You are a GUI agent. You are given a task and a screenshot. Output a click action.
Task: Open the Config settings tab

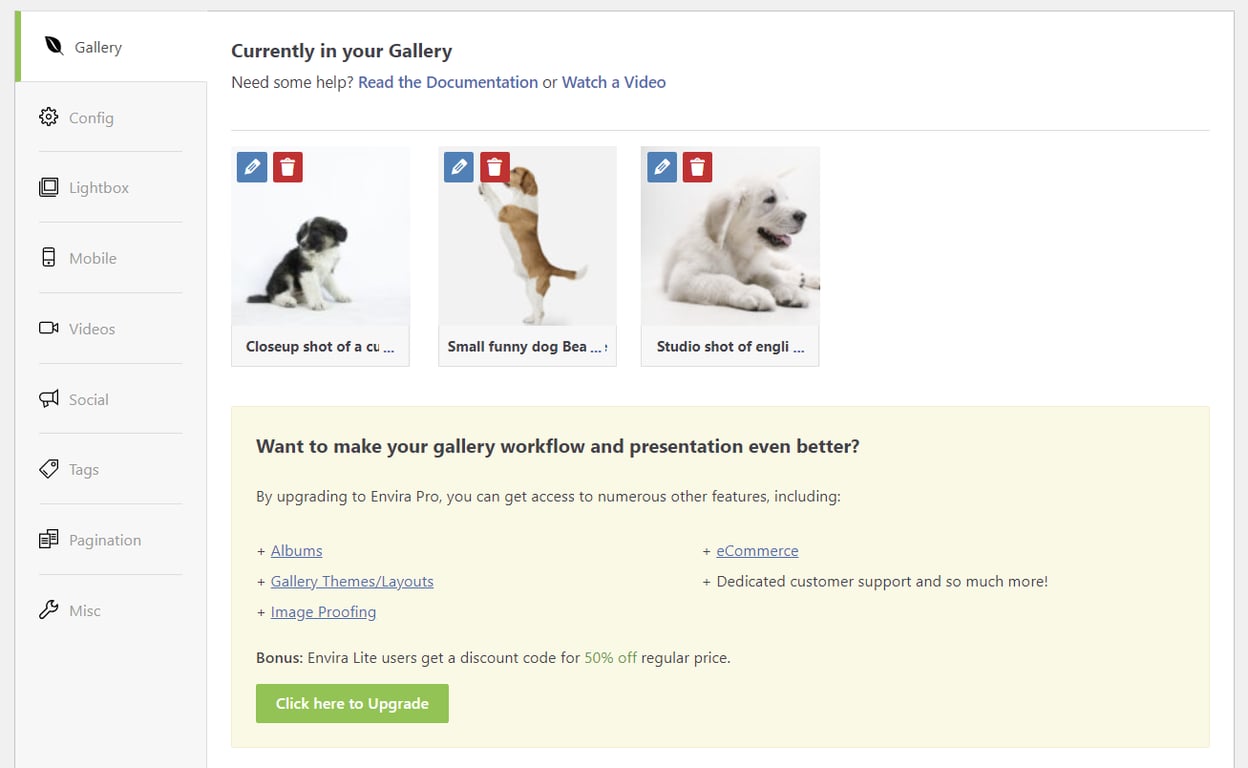click(48, 117)
